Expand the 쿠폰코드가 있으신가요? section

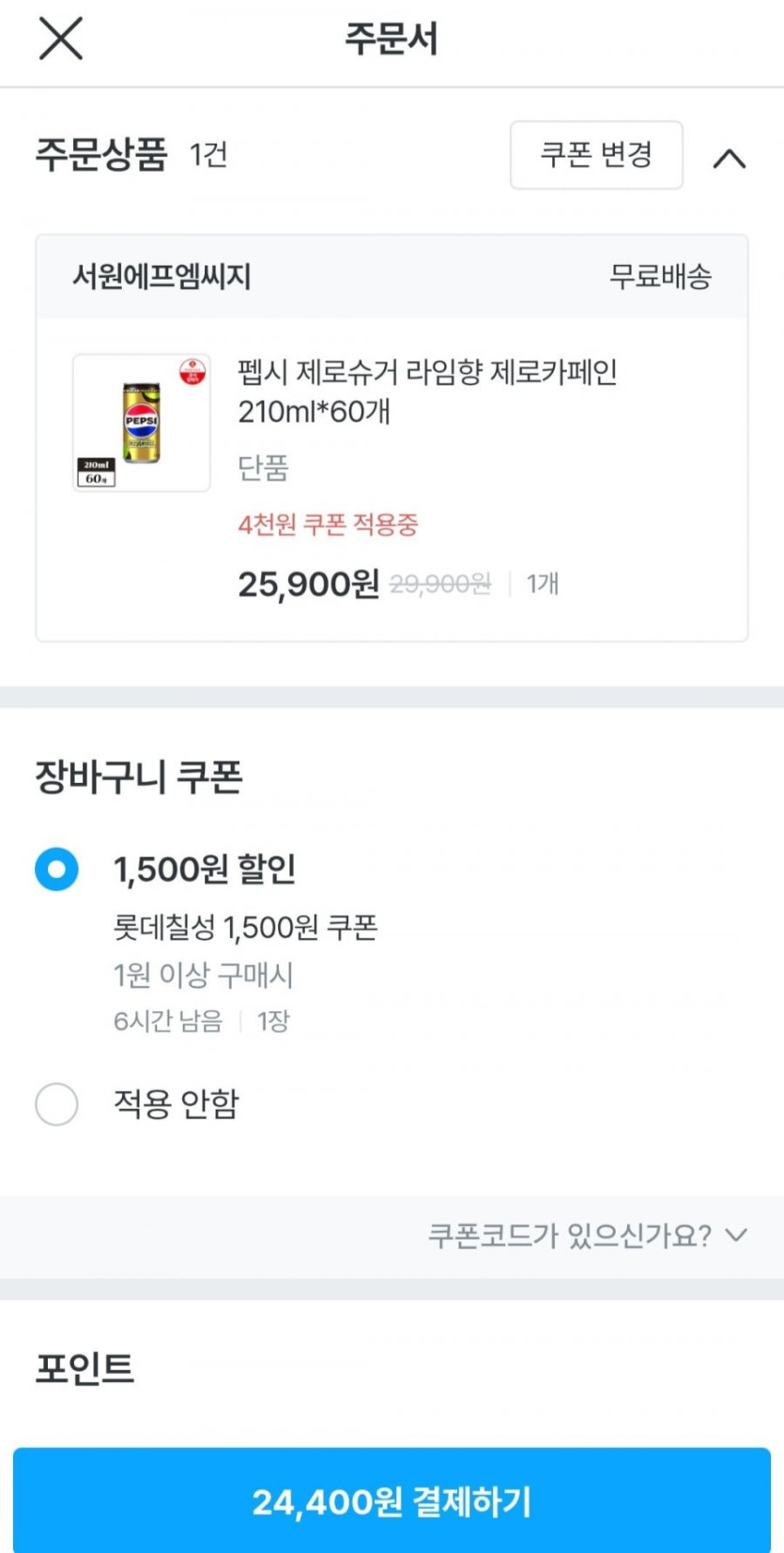569,1235
